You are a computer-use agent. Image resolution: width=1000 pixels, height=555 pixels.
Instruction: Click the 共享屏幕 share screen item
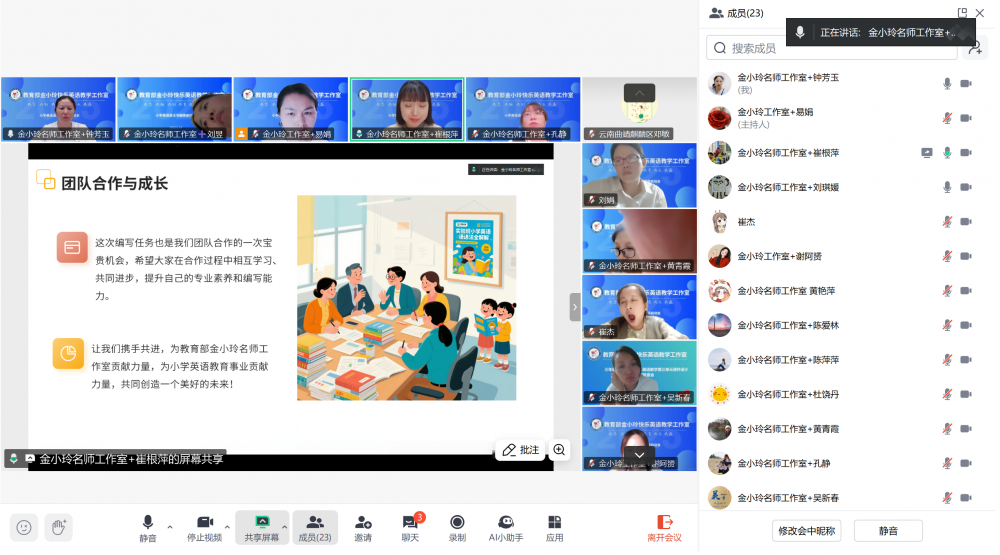(x=262, y=527)
